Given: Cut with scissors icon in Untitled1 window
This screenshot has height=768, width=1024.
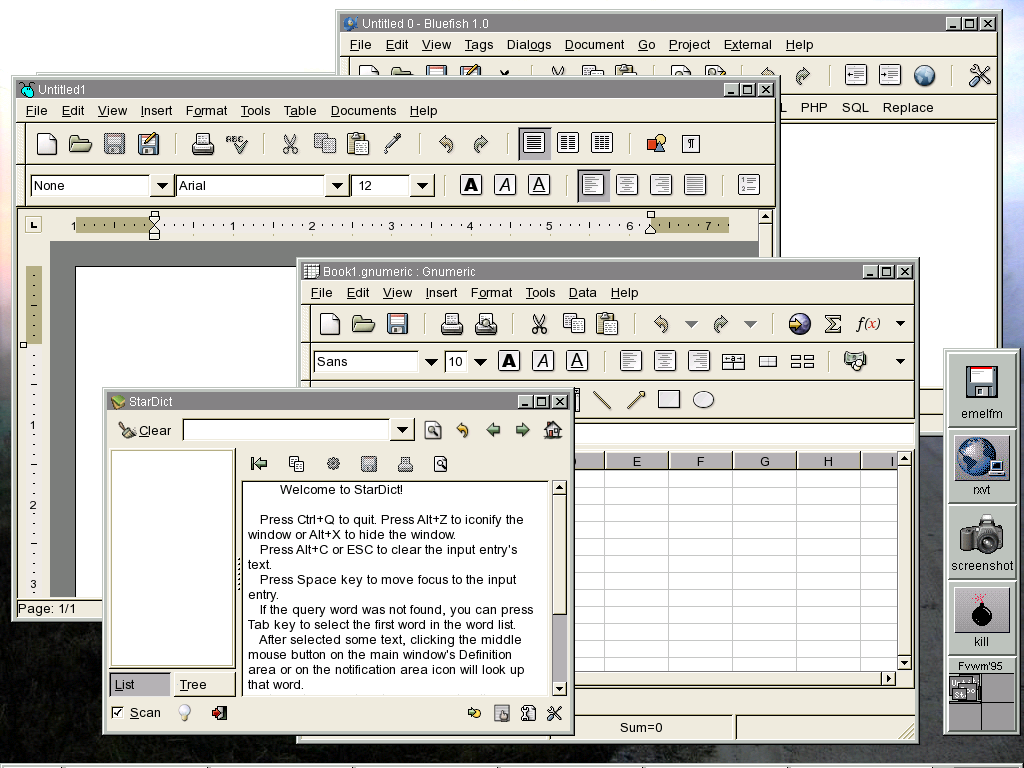Looking at the screenshot, I should pos(290,144).
